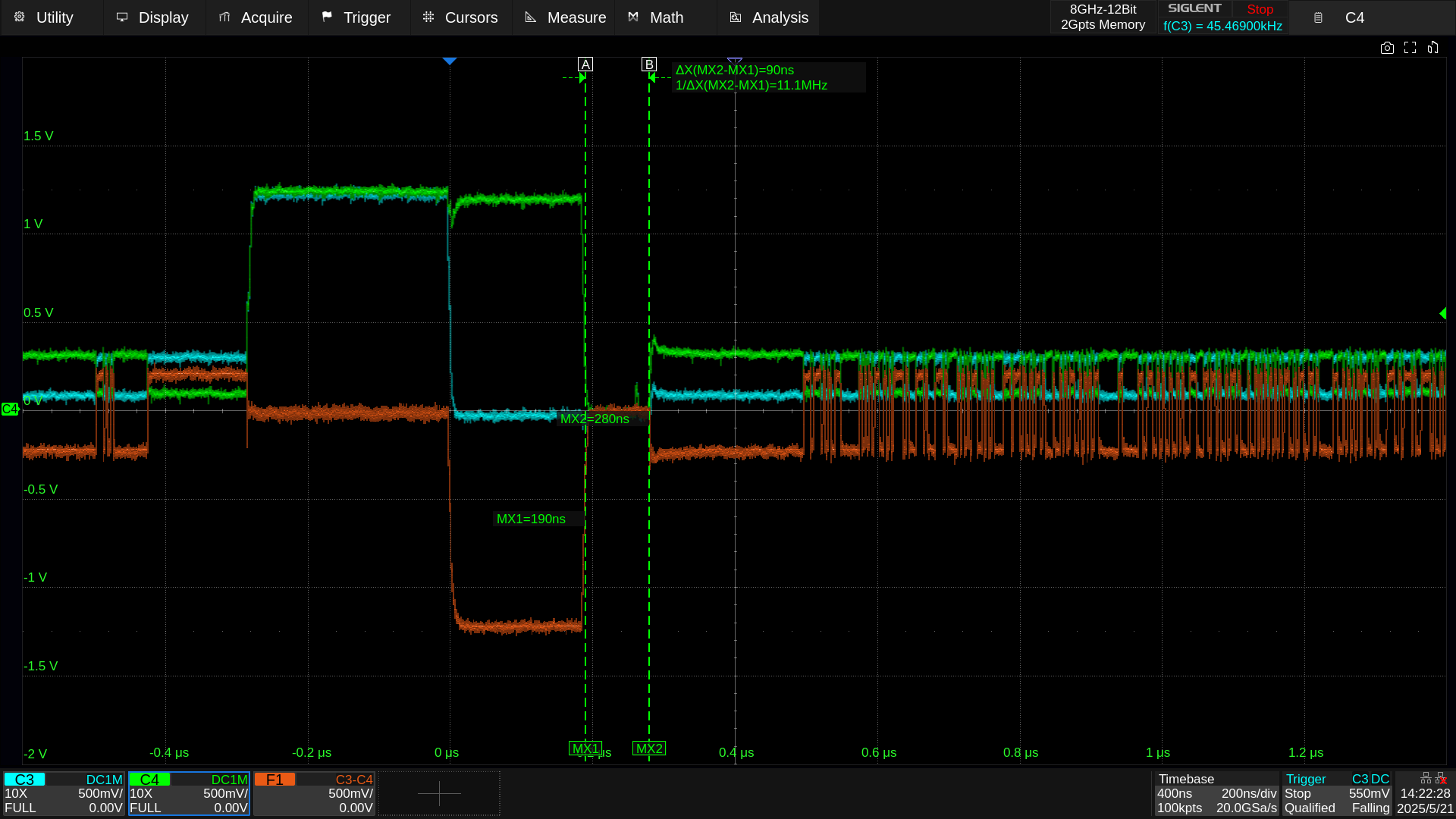
Task: Click the plus to add new channel
Action: point(439,793)
